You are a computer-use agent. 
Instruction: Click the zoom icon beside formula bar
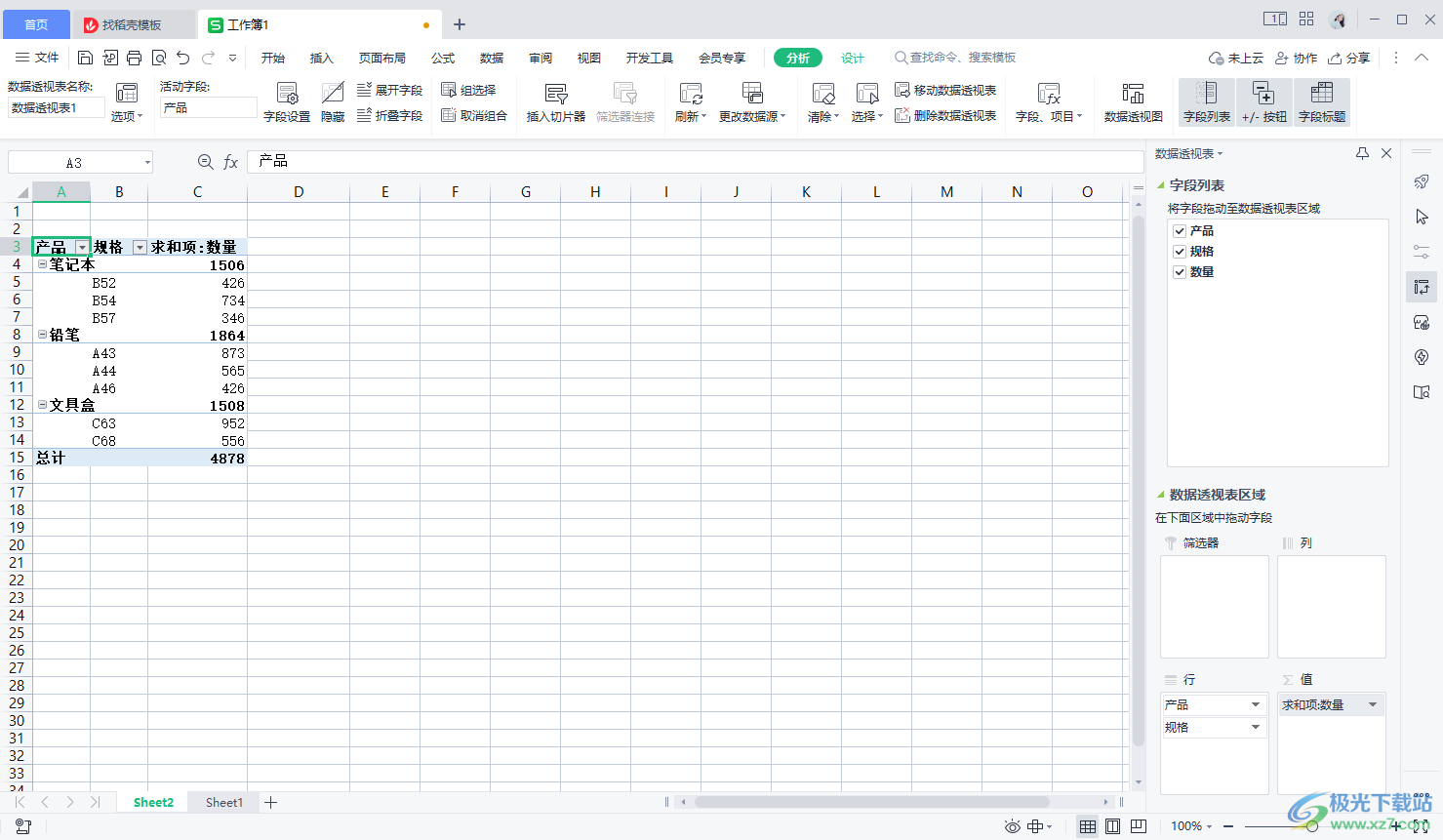(x=205, y=162)
